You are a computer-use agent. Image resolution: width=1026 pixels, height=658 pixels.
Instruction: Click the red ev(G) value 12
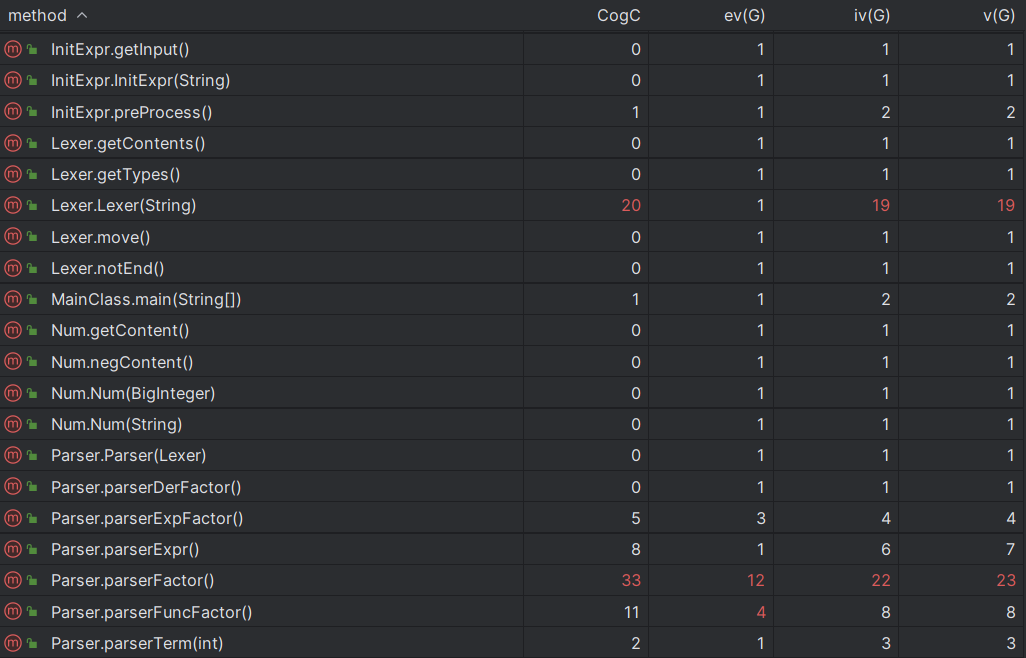tap(756, 580)
